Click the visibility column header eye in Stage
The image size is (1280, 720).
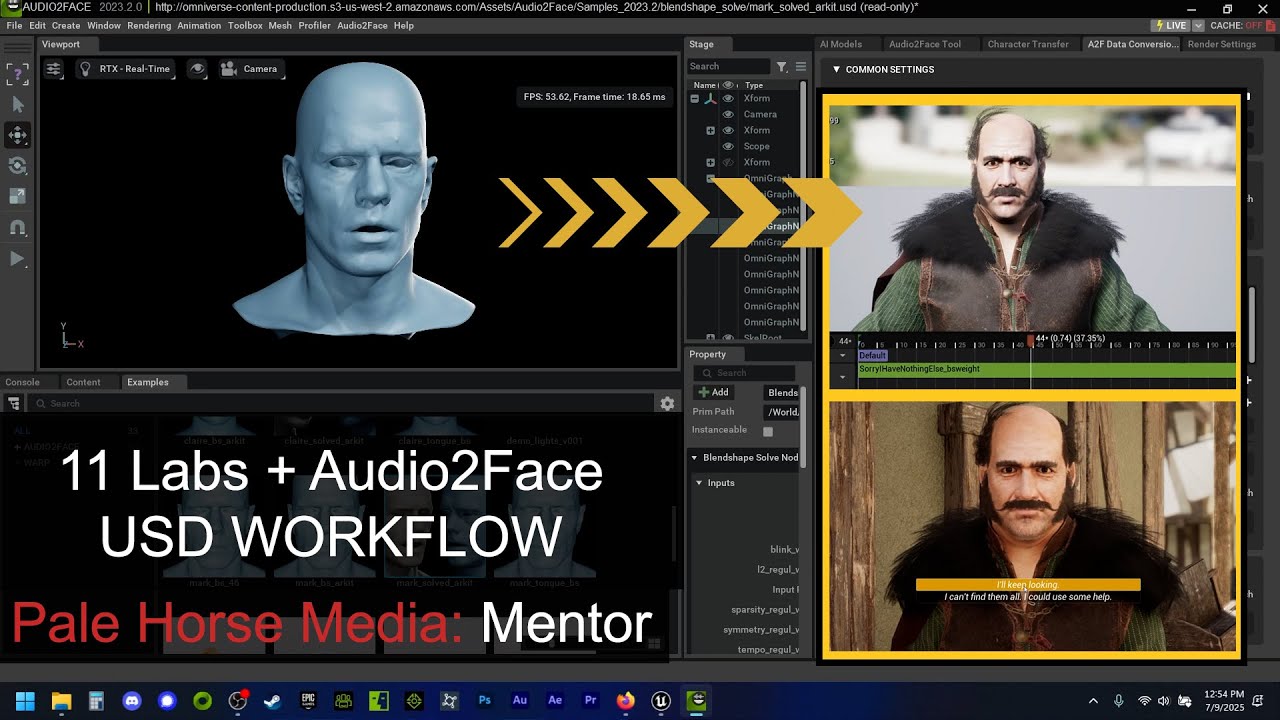[x=728, y=85]
